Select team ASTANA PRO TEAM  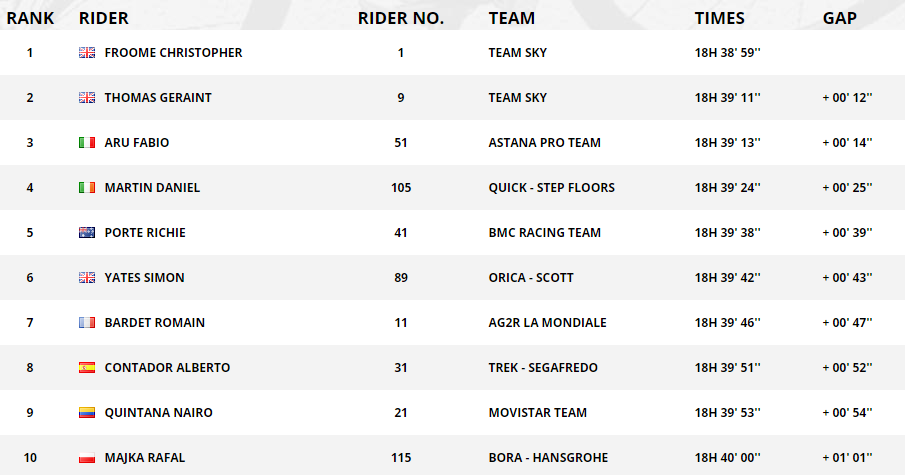(x=544, y=143)
